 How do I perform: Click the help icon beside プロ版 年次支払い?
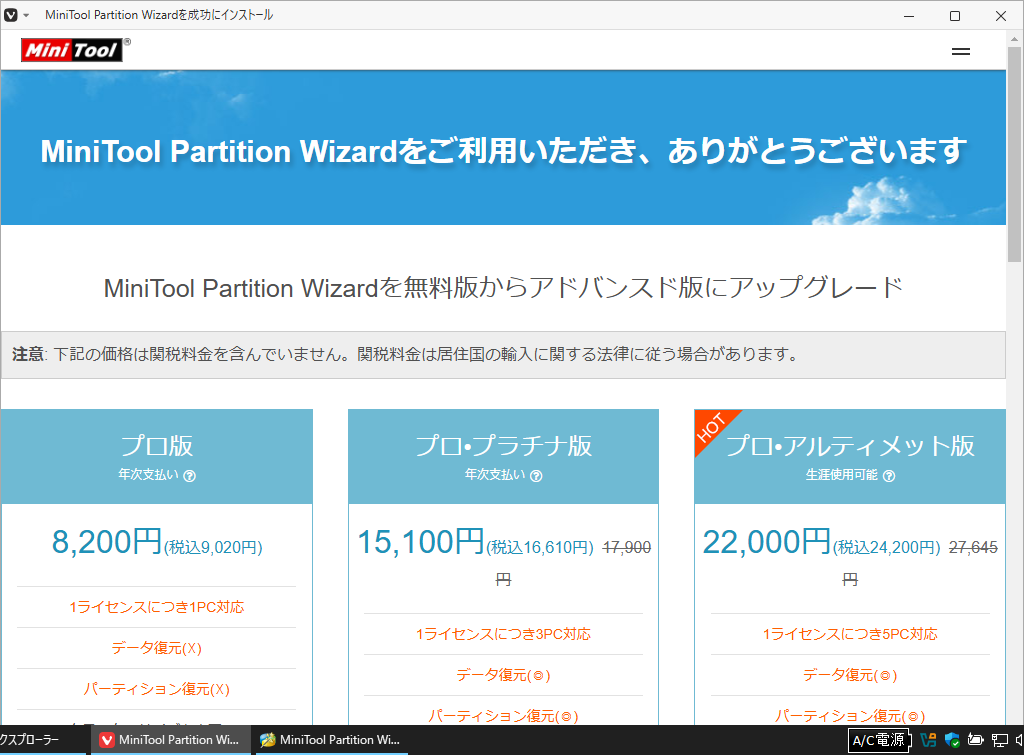[x=189, y=476]
